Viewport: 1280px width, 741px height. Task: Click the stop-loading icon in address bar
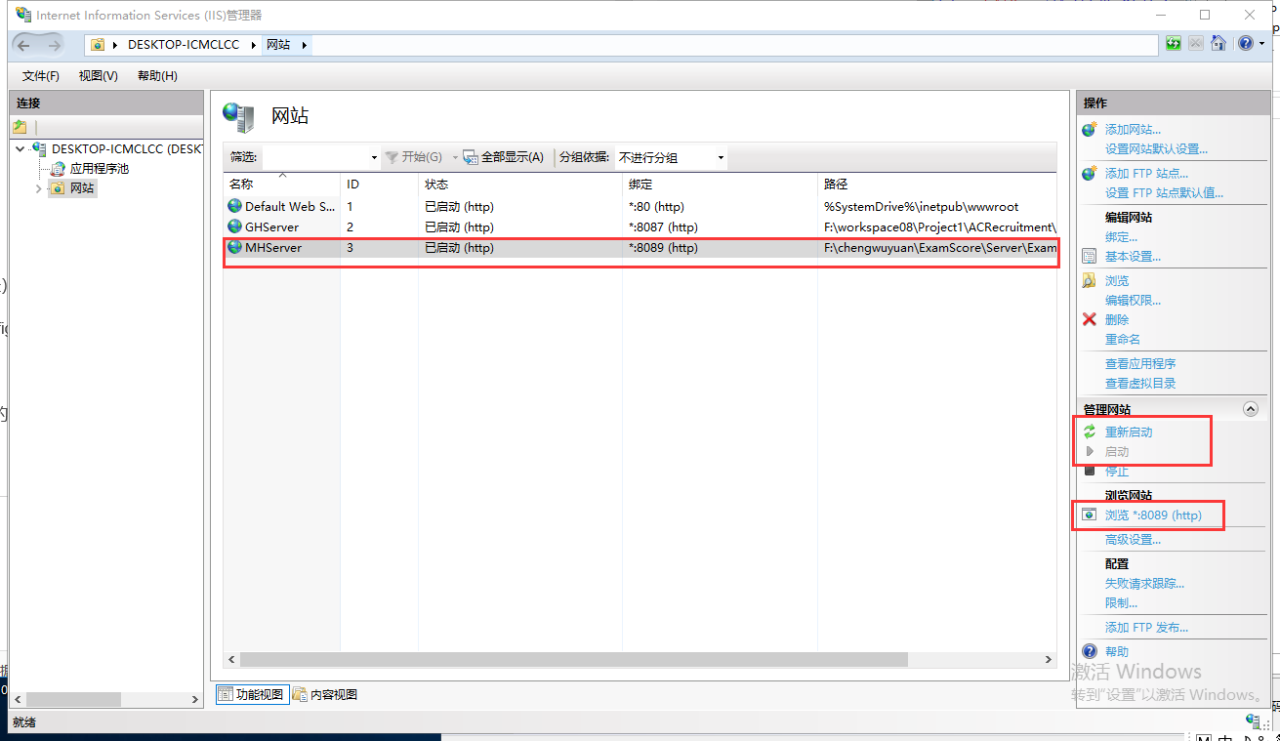[x=1196, y=44]
